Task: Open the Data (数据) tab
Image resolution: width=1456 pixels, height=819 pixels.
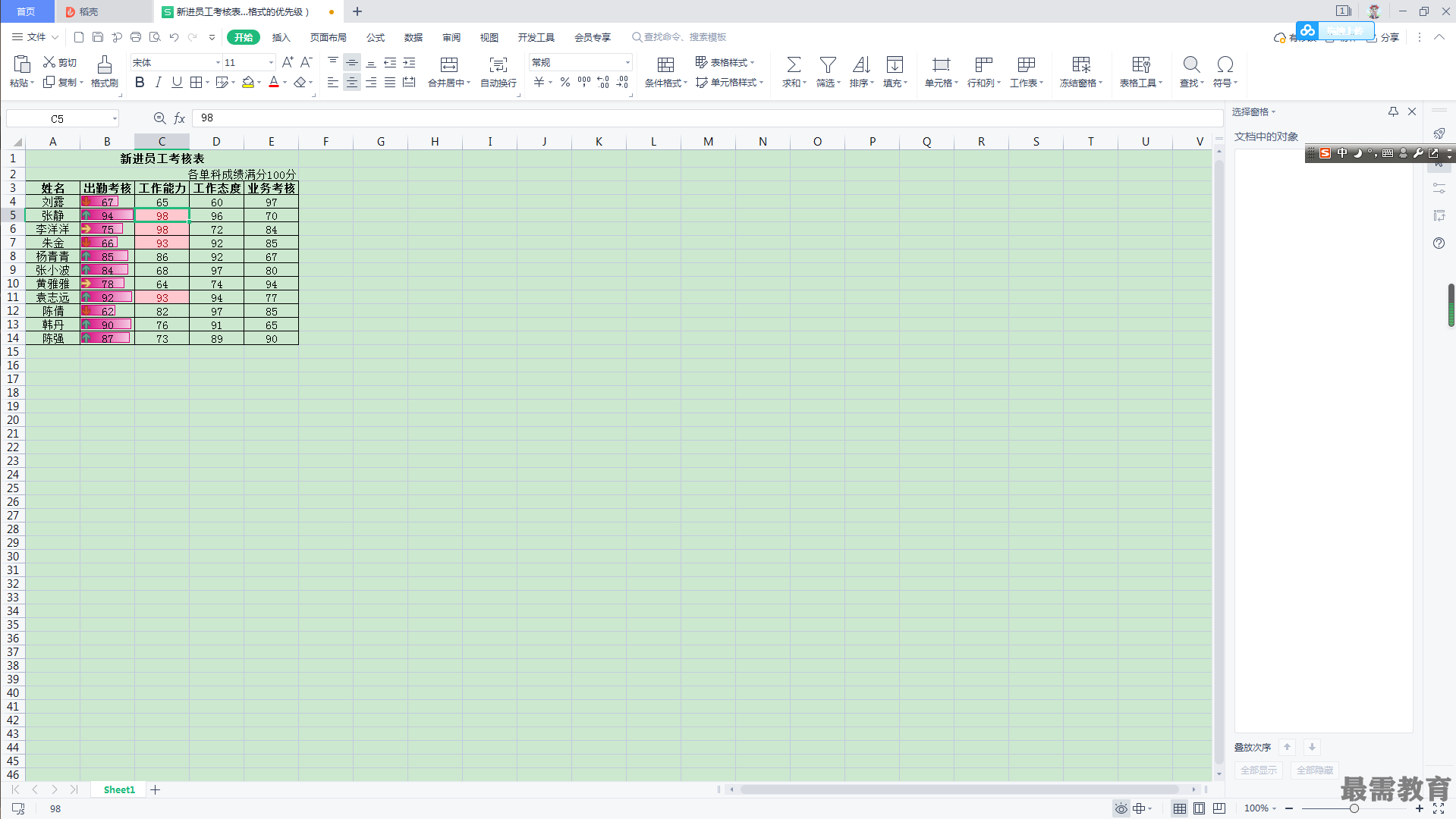Action: coord(414,37)
